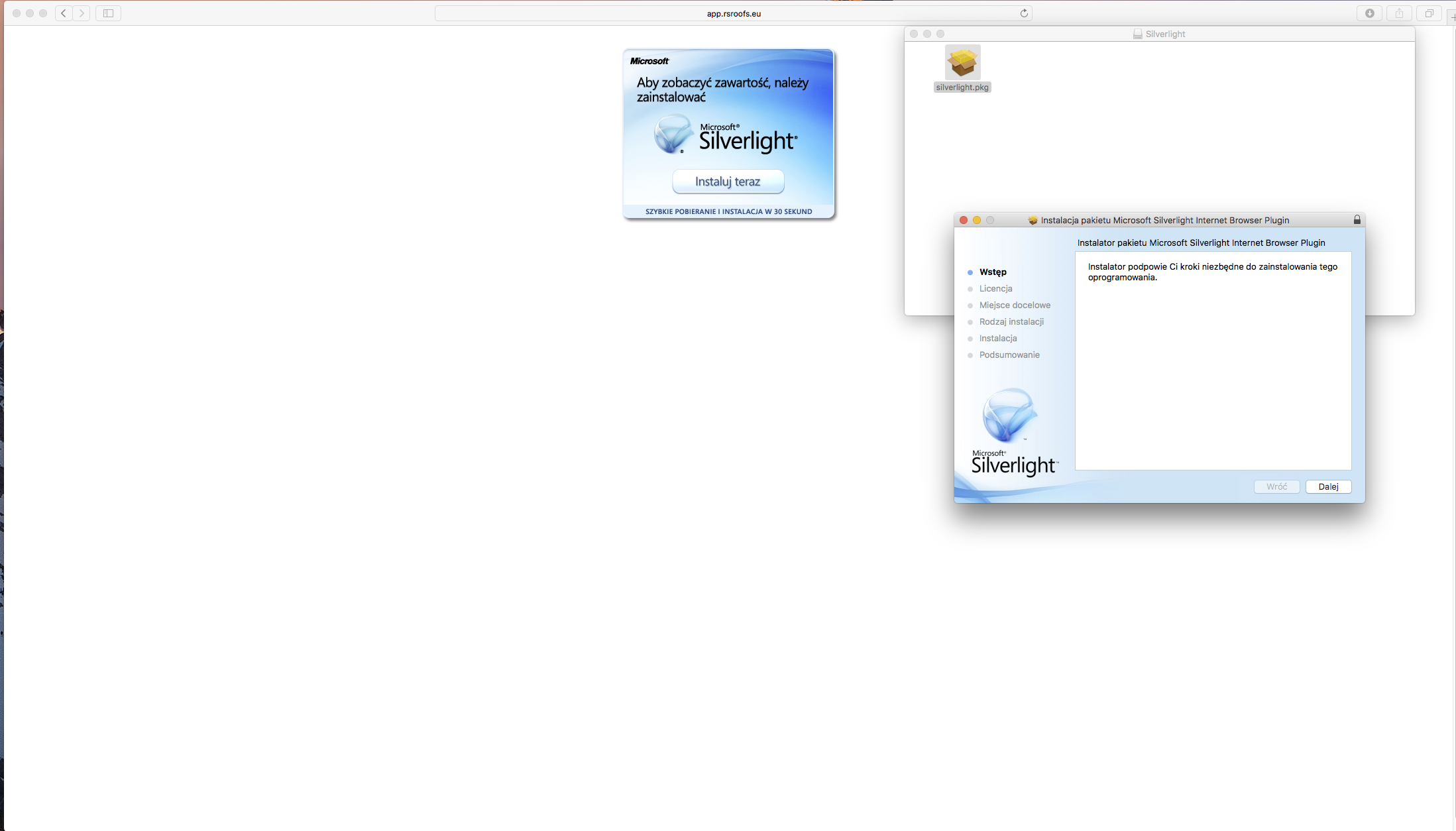Viewport: 1456px width, 831px height.
Task: Open the silverlight.pkg package icon
Action: pos(962,63)
